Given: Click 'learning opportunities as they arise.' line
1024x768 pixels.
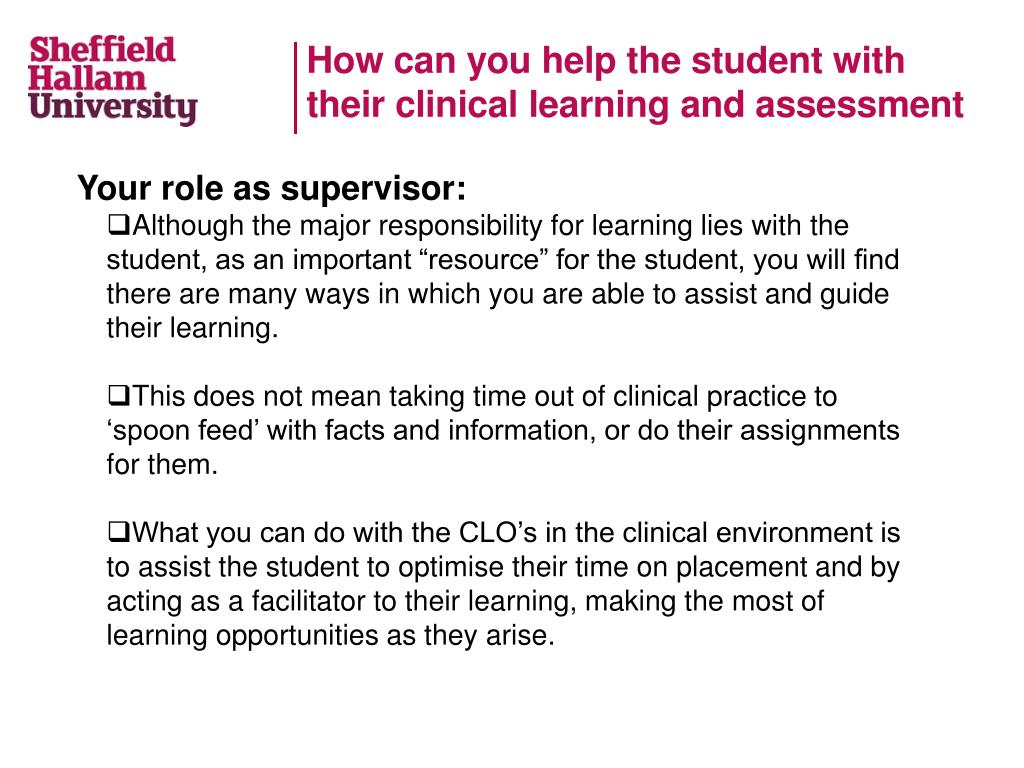Looking at the screenshot, I should click(x=330, y=635).
